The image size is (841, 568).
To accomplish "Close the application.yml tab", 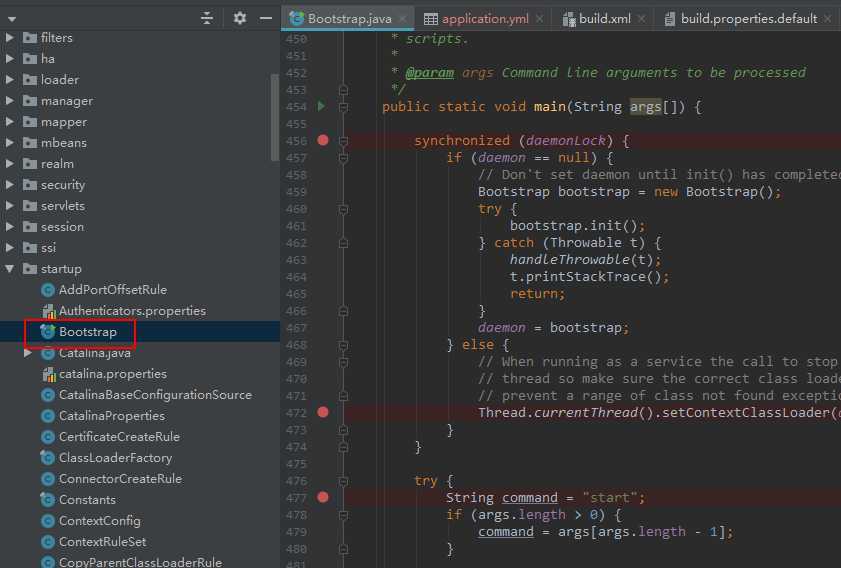I will coord(540,19).
